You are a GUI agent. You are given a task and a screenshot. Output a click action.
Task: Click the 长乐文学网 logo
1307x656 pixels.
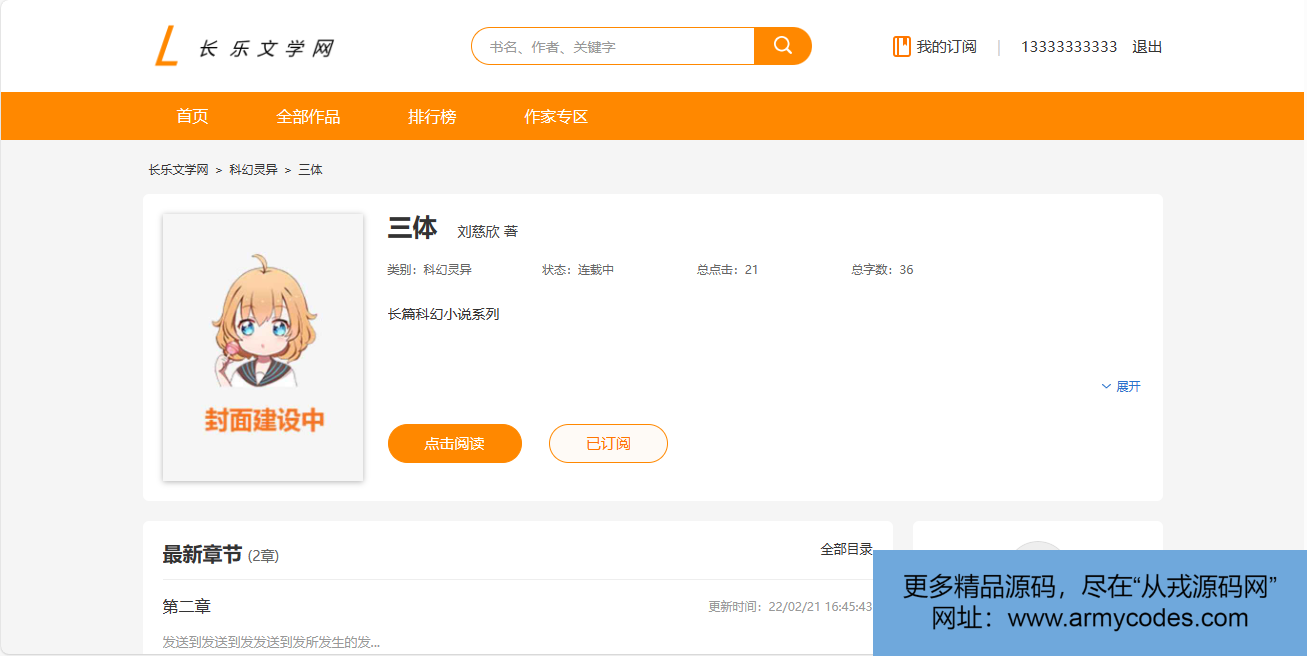(245, 47)
